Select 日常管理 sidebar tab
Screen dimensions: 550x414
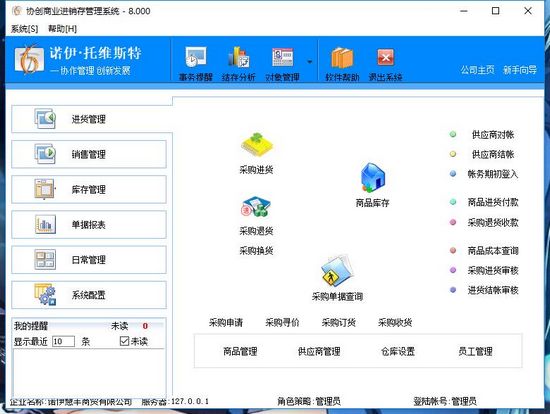89,260
